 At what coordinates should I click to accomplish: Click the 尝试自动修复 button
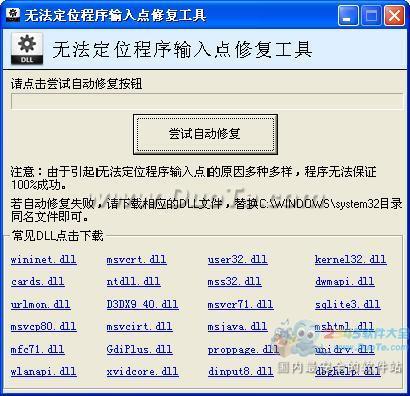coord(205,134)
